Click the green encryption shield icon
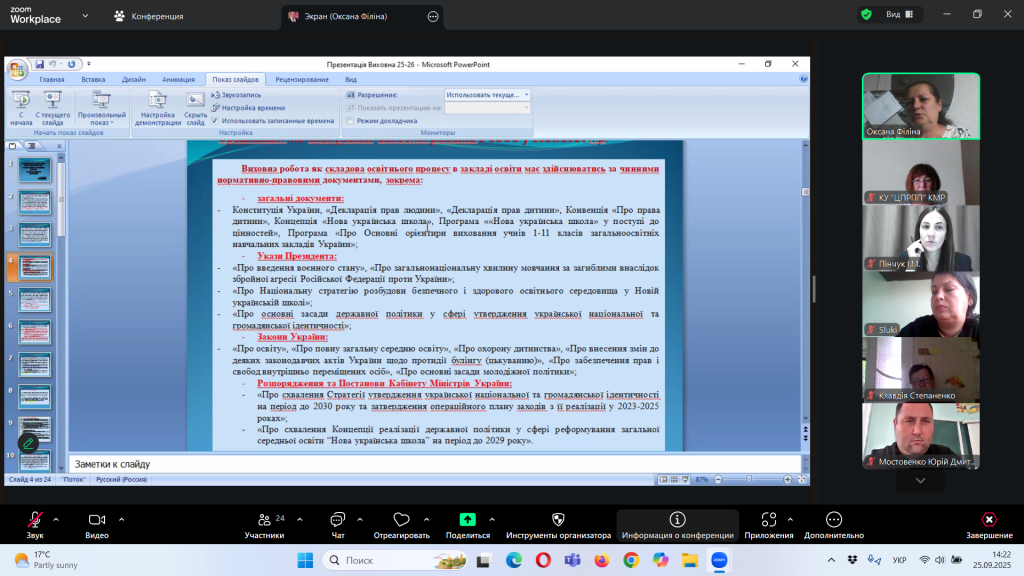 [x=866, y=14]
